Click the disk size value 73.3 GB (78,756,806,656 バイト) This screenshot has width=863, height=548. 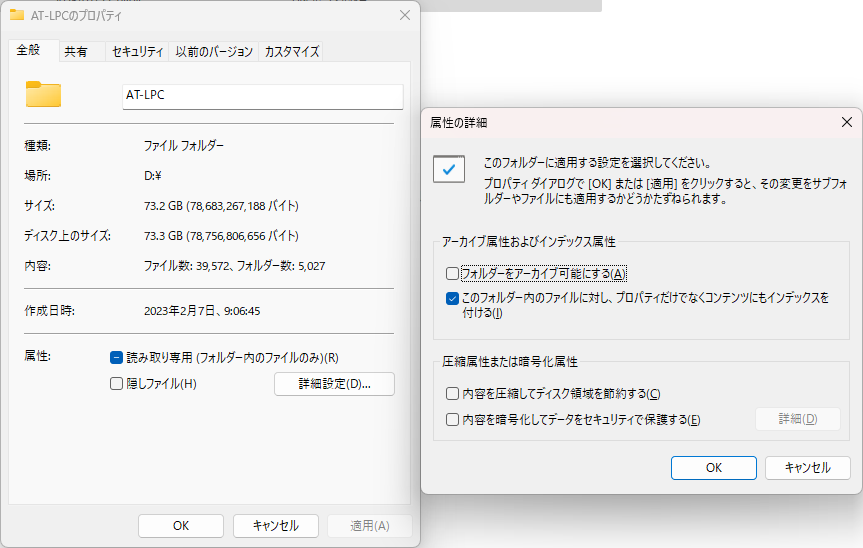pos(221,236)
